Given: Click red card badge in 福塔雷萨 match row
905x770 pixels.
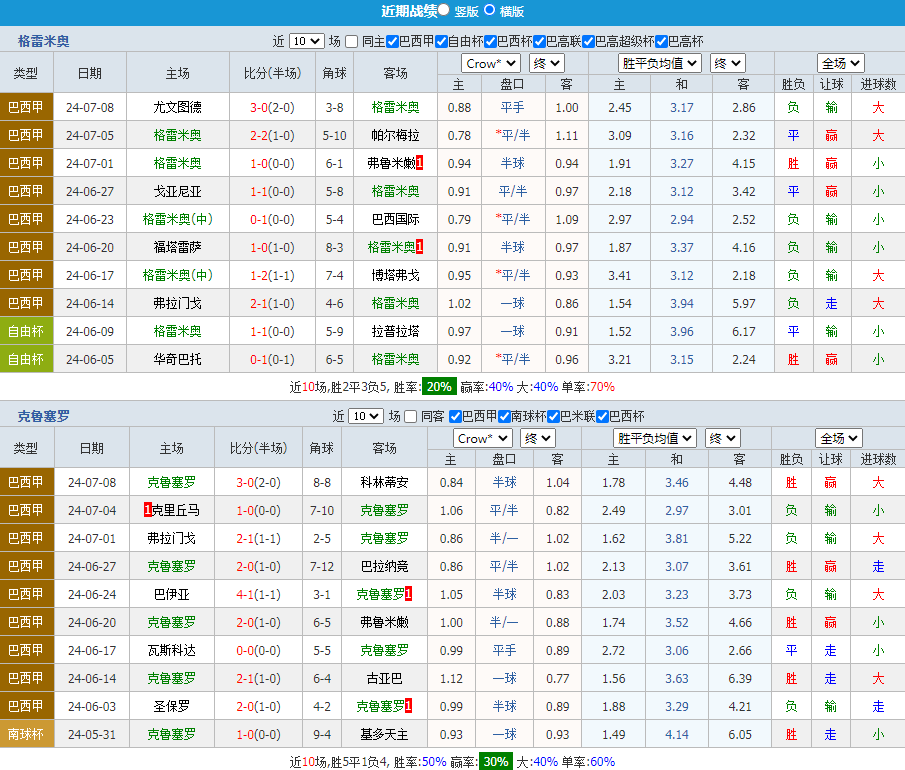Looking at the screenshot, I should (x=420, y=247).
